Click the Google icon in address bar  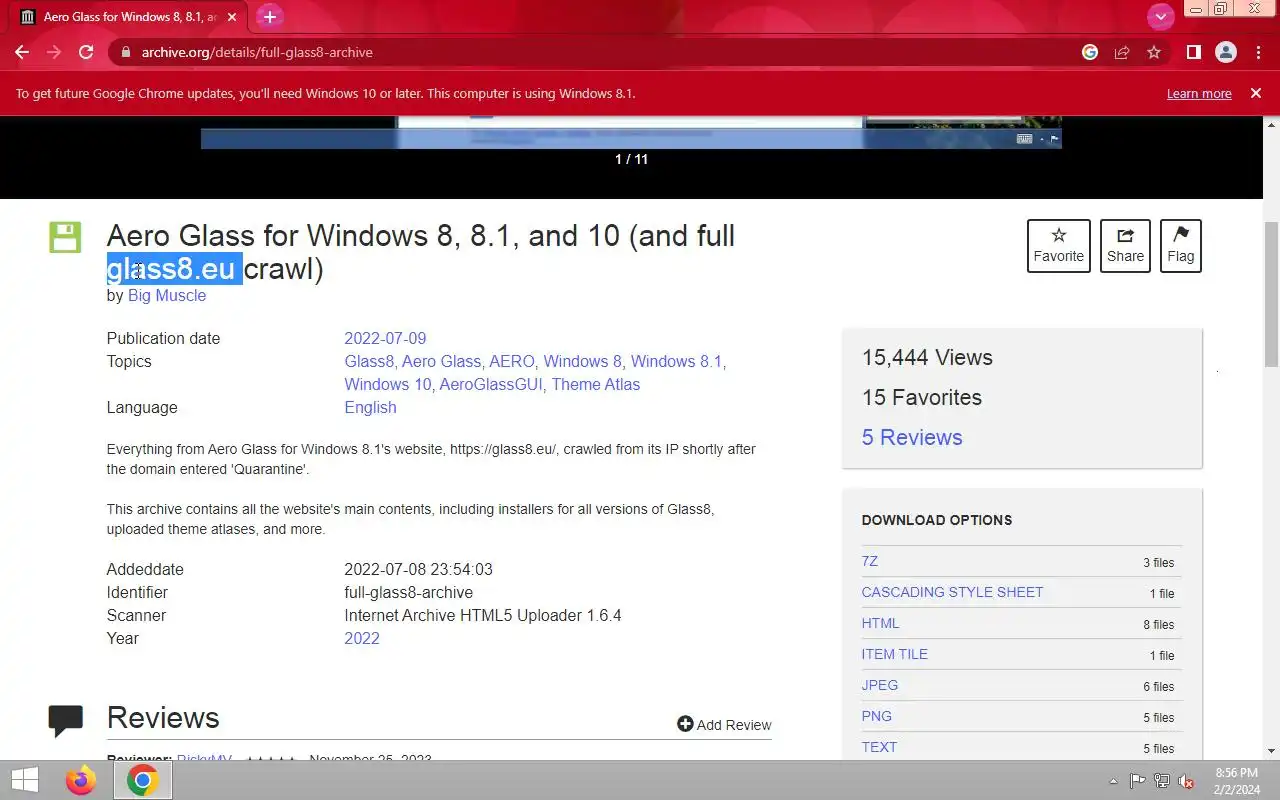1090,52
